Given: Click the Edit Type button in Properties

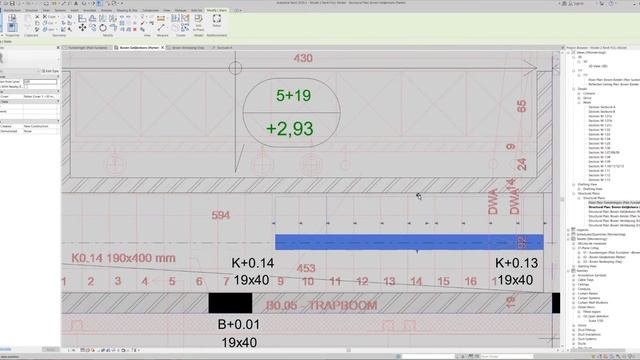Looking at the screenshot, I should click(x=51, y=71).
